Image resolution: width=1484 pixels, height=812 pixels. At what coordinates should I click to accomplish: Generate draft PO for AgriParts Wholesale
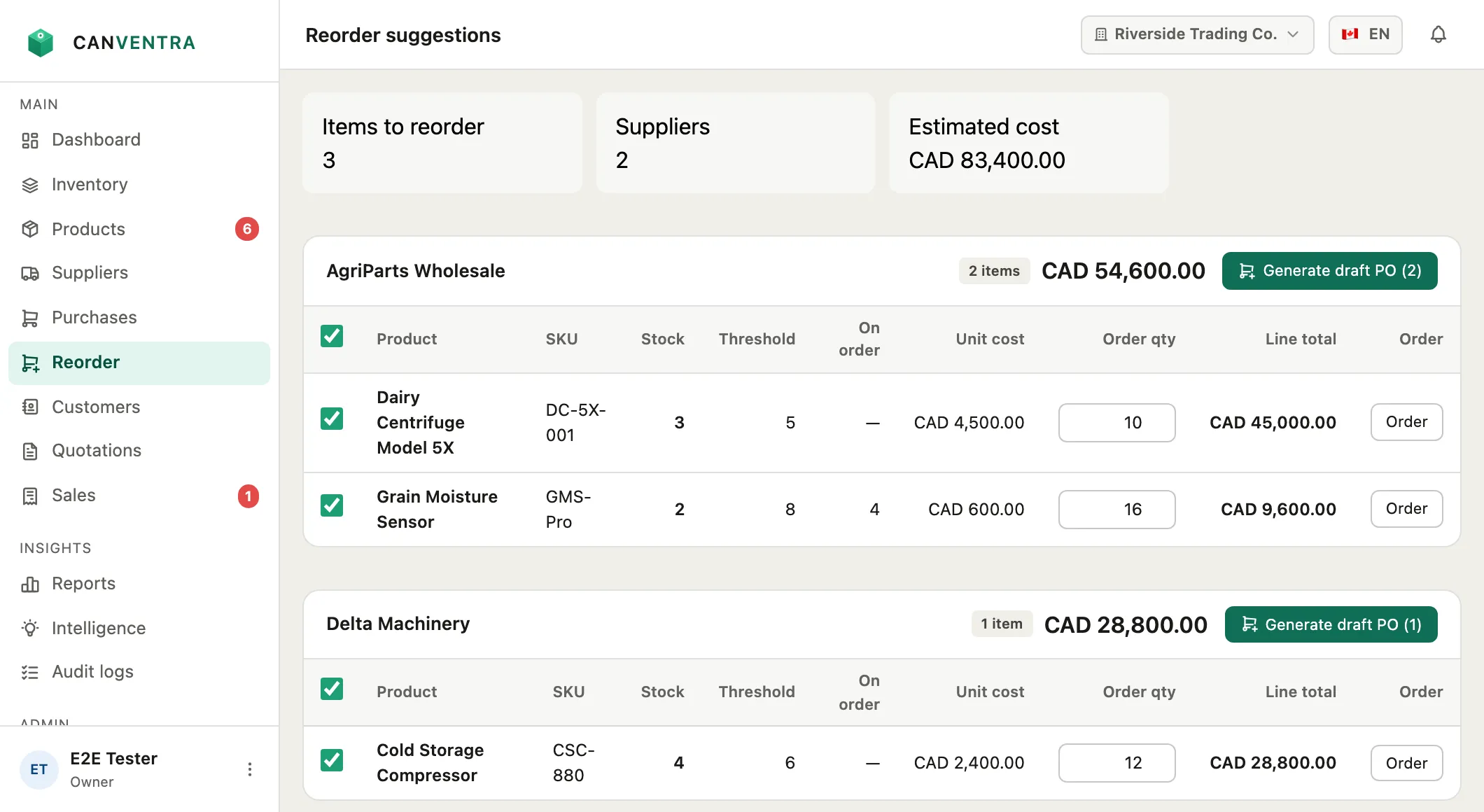coord(1329,271)
